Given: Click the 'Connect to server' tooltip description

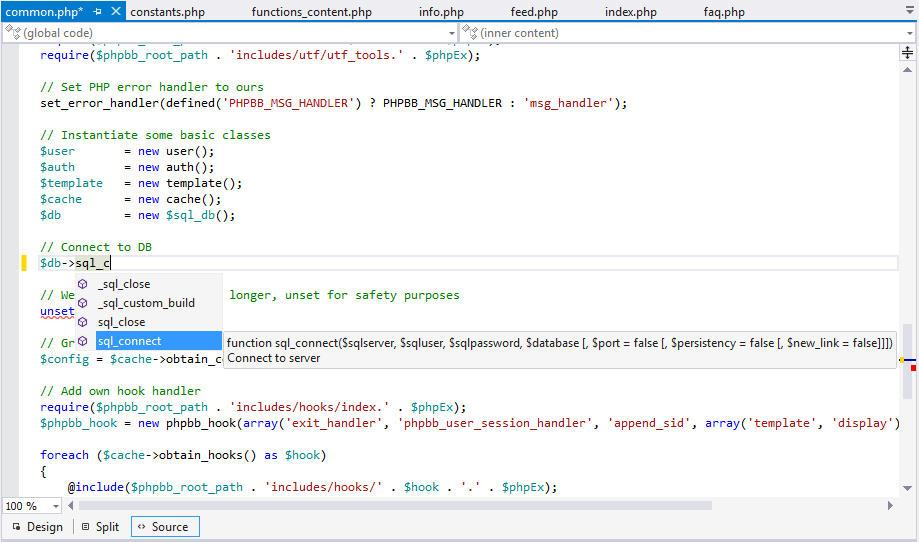Looking at the screenshot, I should [274, 358].
